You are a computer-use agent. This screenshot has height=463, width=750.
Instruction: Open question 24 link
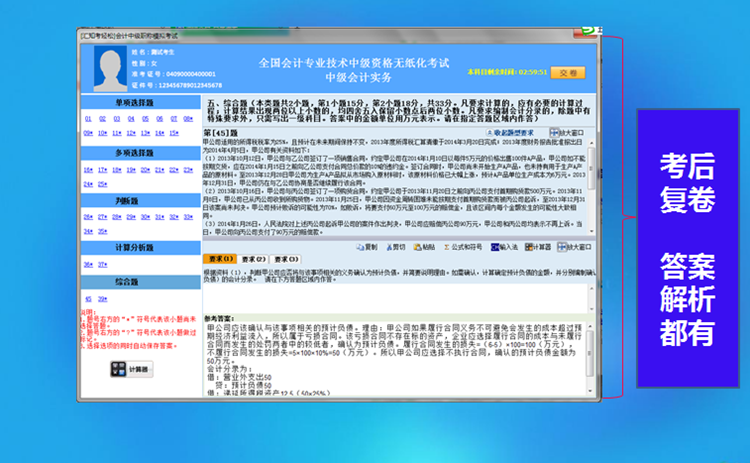click(x=88, y=184)
